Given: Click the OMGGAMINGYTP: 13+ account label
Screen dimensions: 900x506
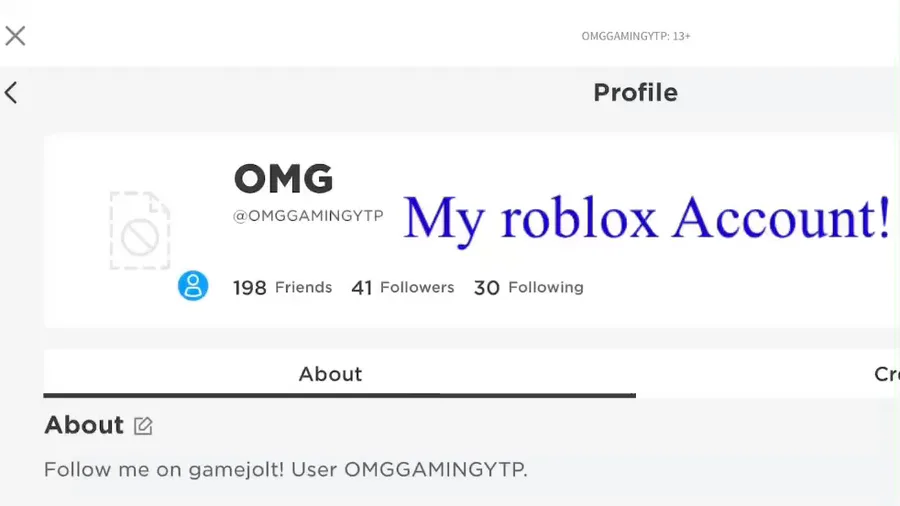Looking at the screenshot, I should [636, 37].
